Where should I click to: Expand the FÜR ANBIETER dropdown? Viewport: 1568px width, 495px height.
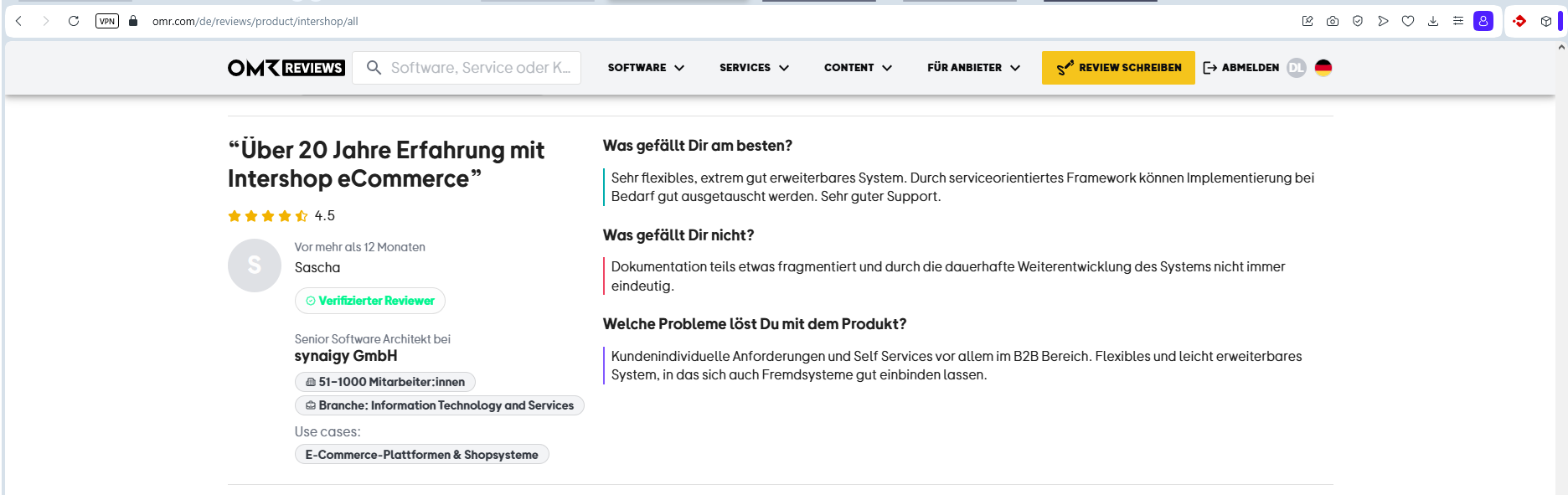point(973,68)
